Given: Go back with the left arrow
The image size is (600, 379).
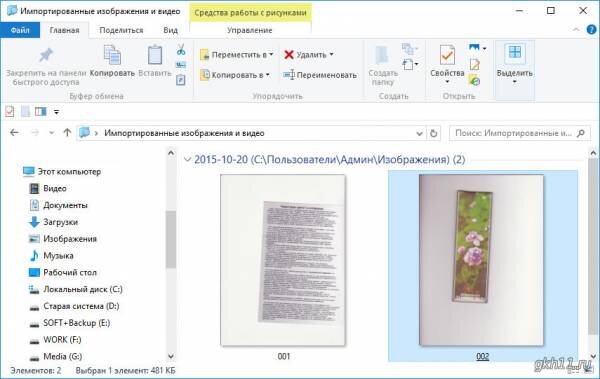Looking at the screenshot, I should pos(14,133).
